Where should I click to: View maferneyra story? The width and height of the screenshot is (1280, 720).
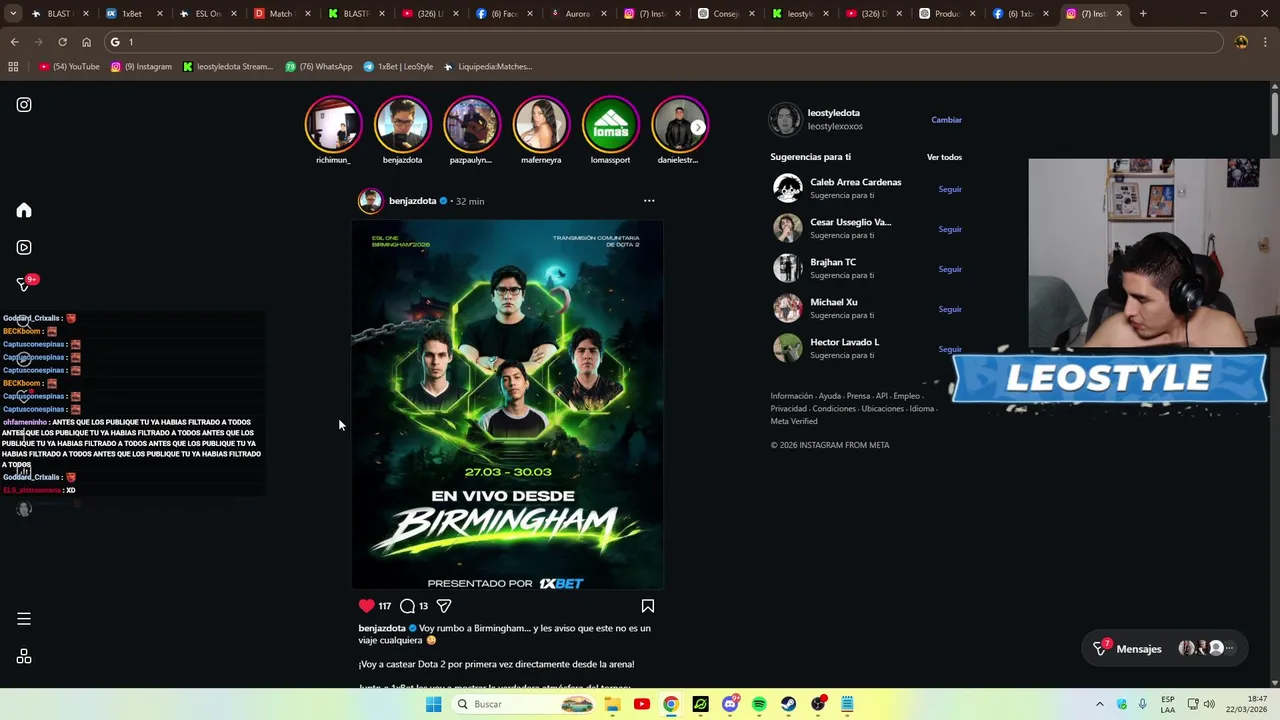point(541,125)
